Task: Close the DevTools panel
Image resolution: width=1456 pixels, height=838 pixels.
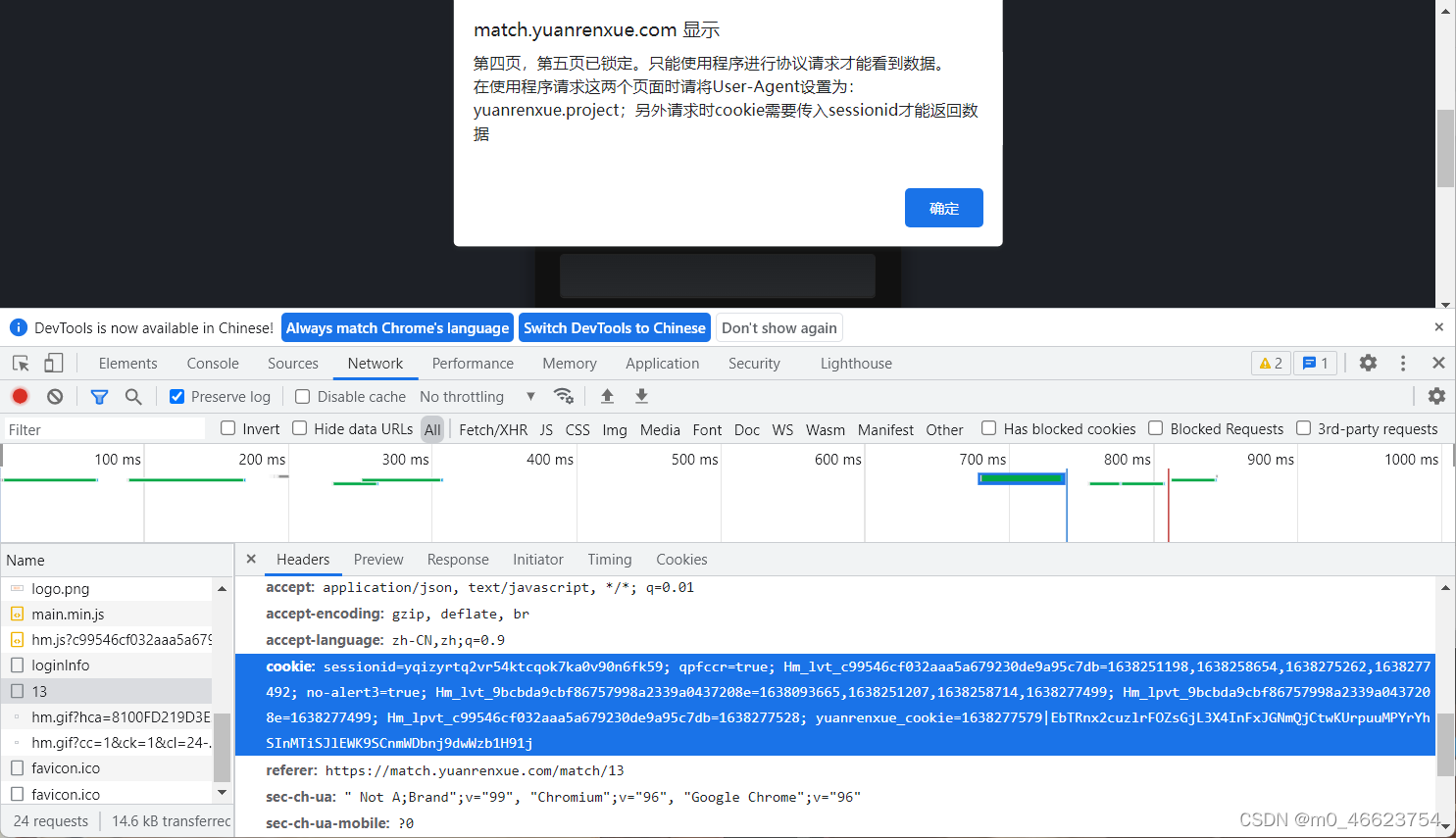Action: click(1438, 363)
